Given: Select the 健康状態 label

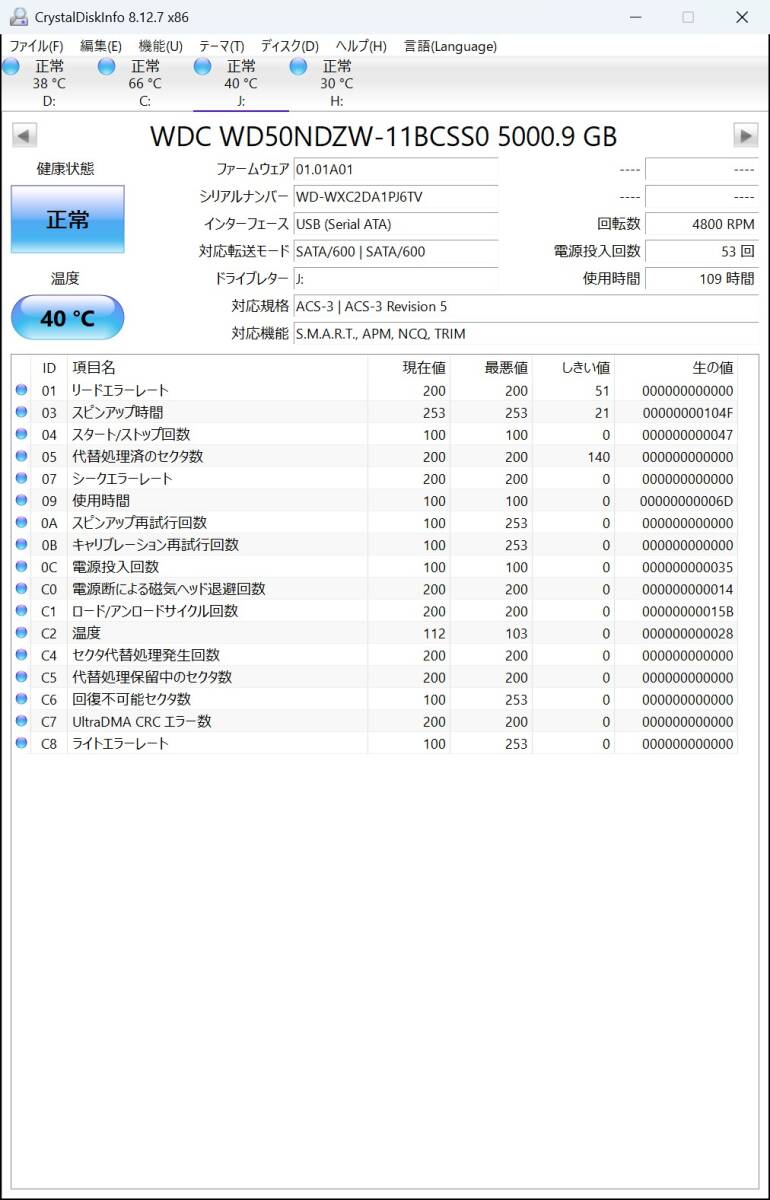Looking at the screenshot, I should [x=66, y=169].
